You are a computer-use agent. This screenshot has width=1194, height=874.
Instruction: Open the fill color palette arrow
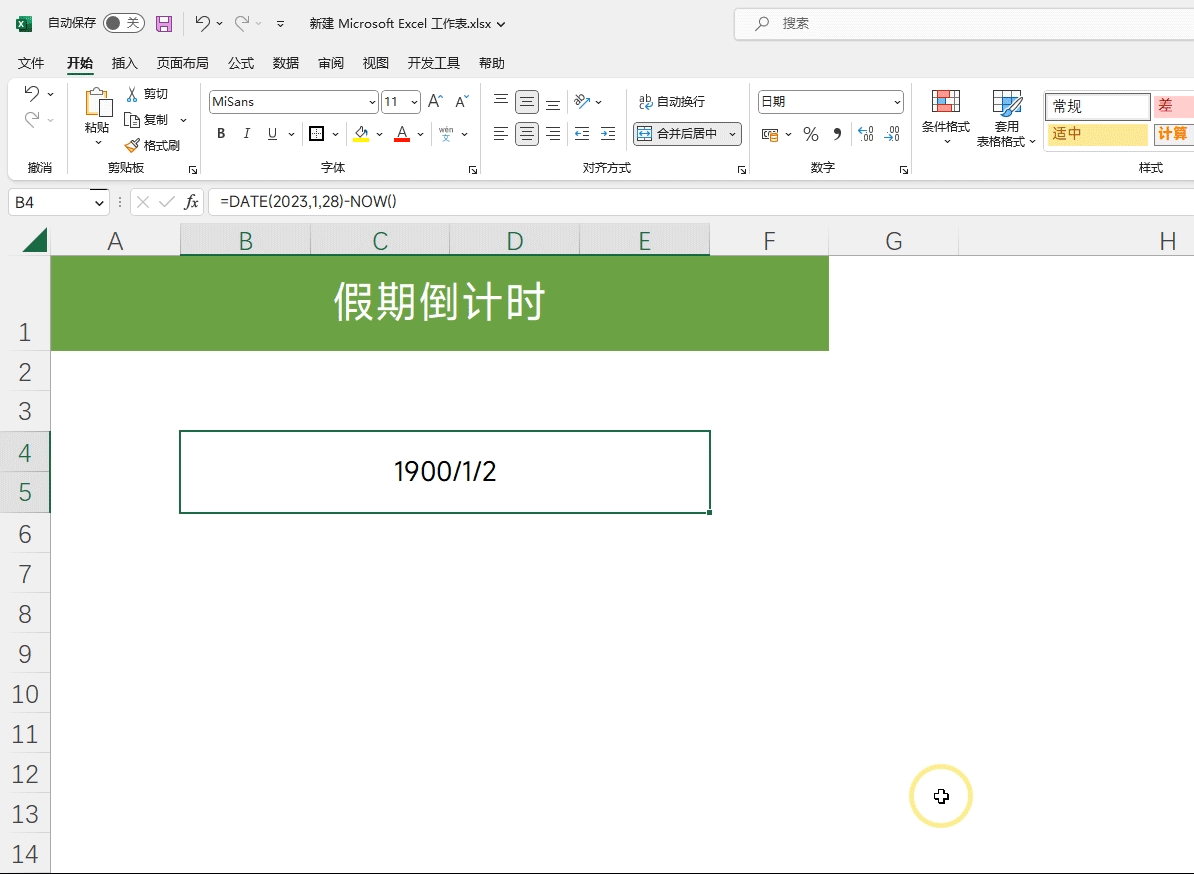(379, 134)
